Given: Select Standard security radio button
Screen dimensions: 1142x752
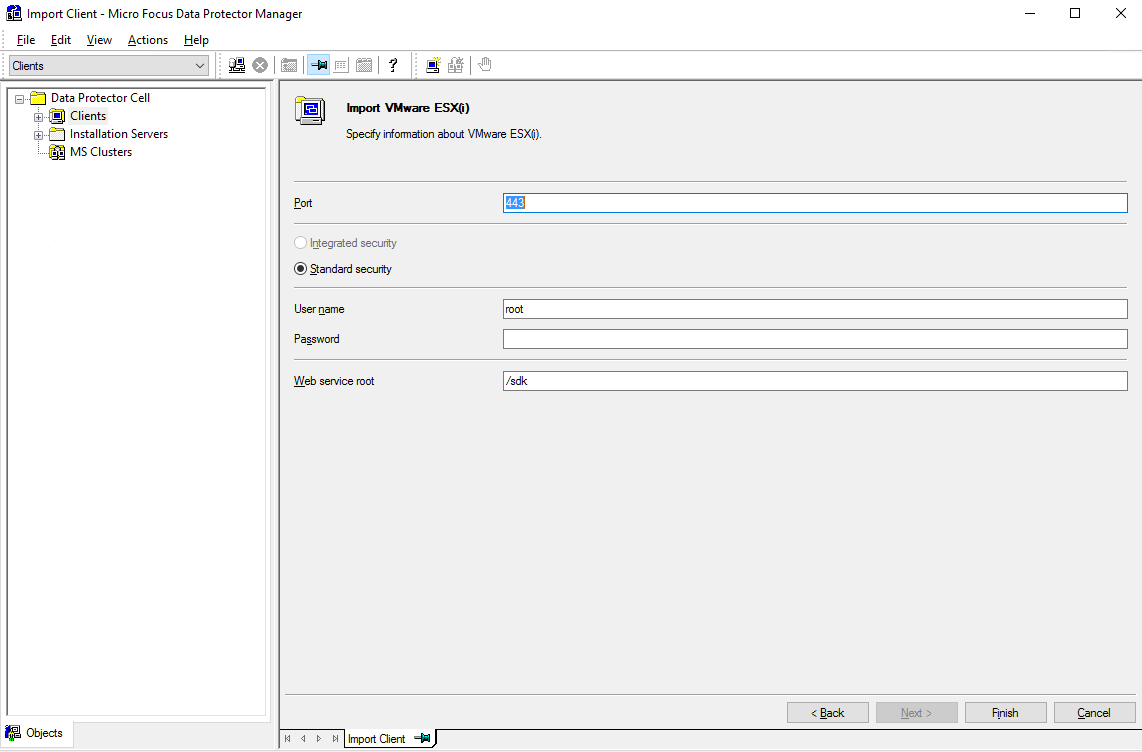Looking at the screenshot, I should (300, 269).
